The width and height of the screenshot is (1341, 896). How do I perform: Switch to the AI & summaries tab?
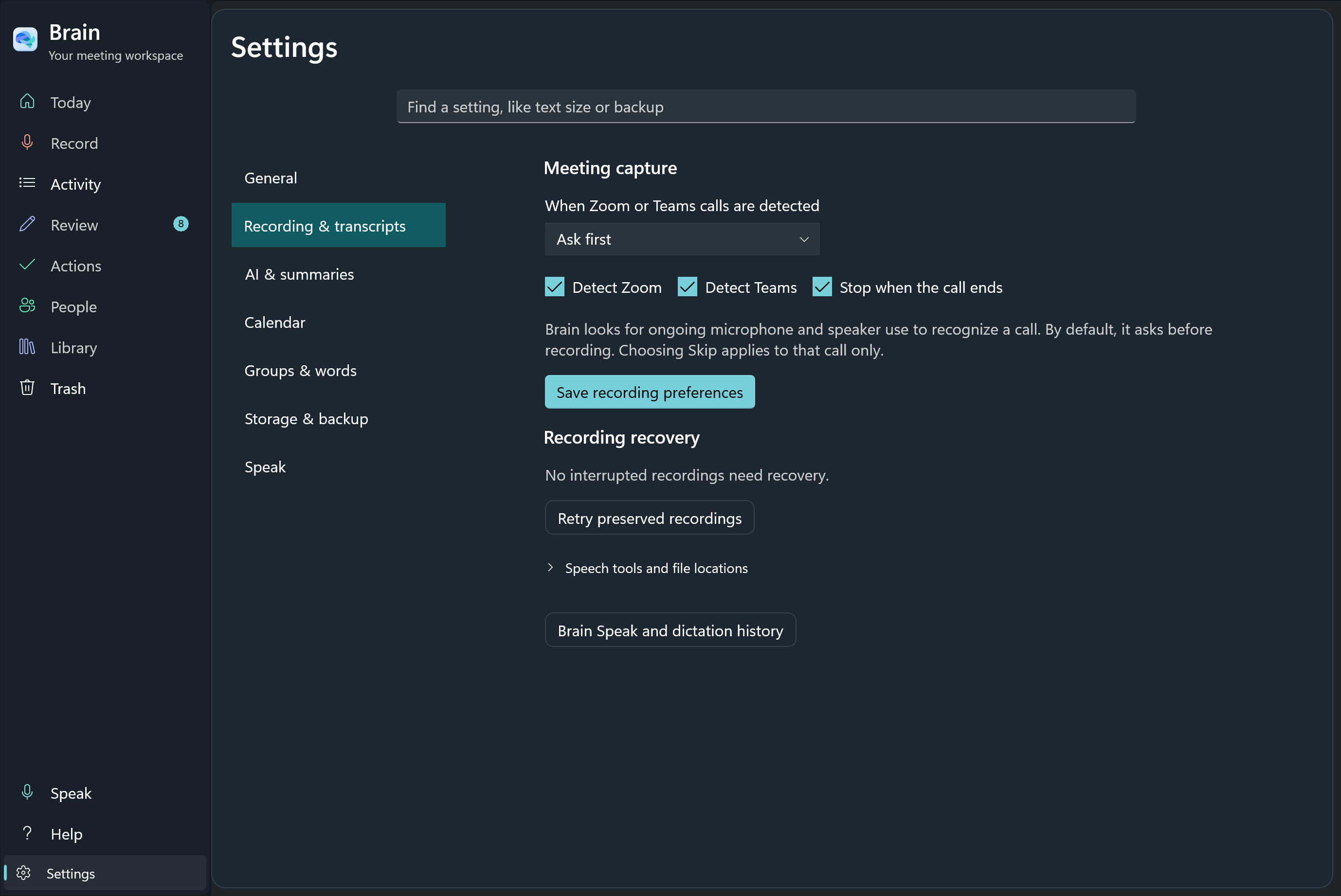point(338,274)
